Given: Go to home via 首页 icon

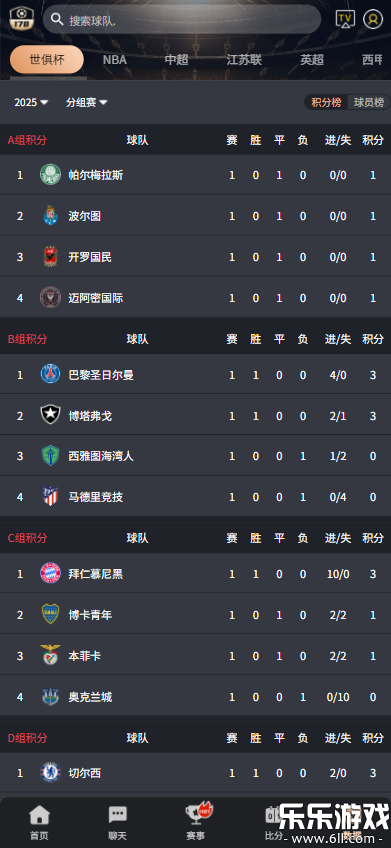Looking at the screenshot, I should coord(39,823).
